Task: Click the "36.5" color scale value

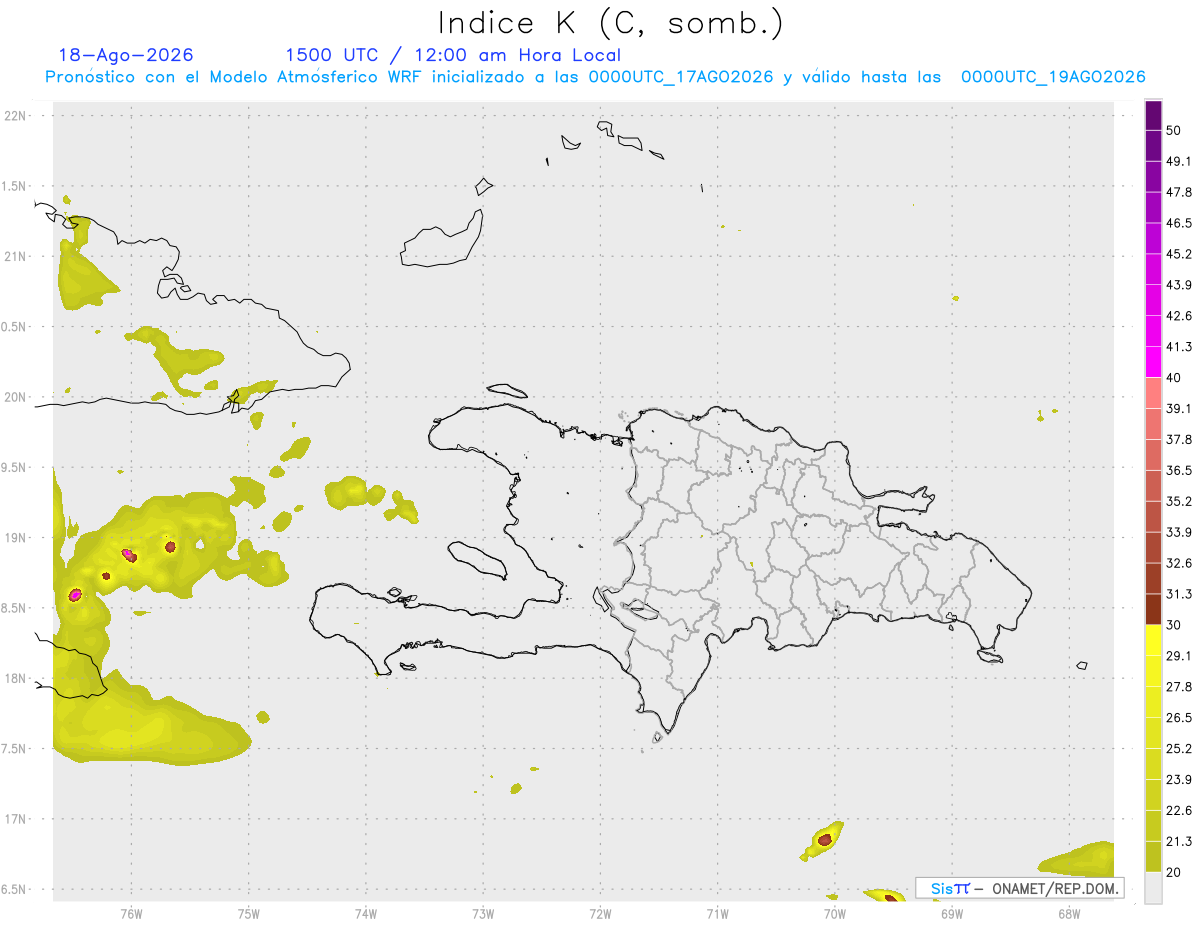Action: click(x=1179, y=470)
